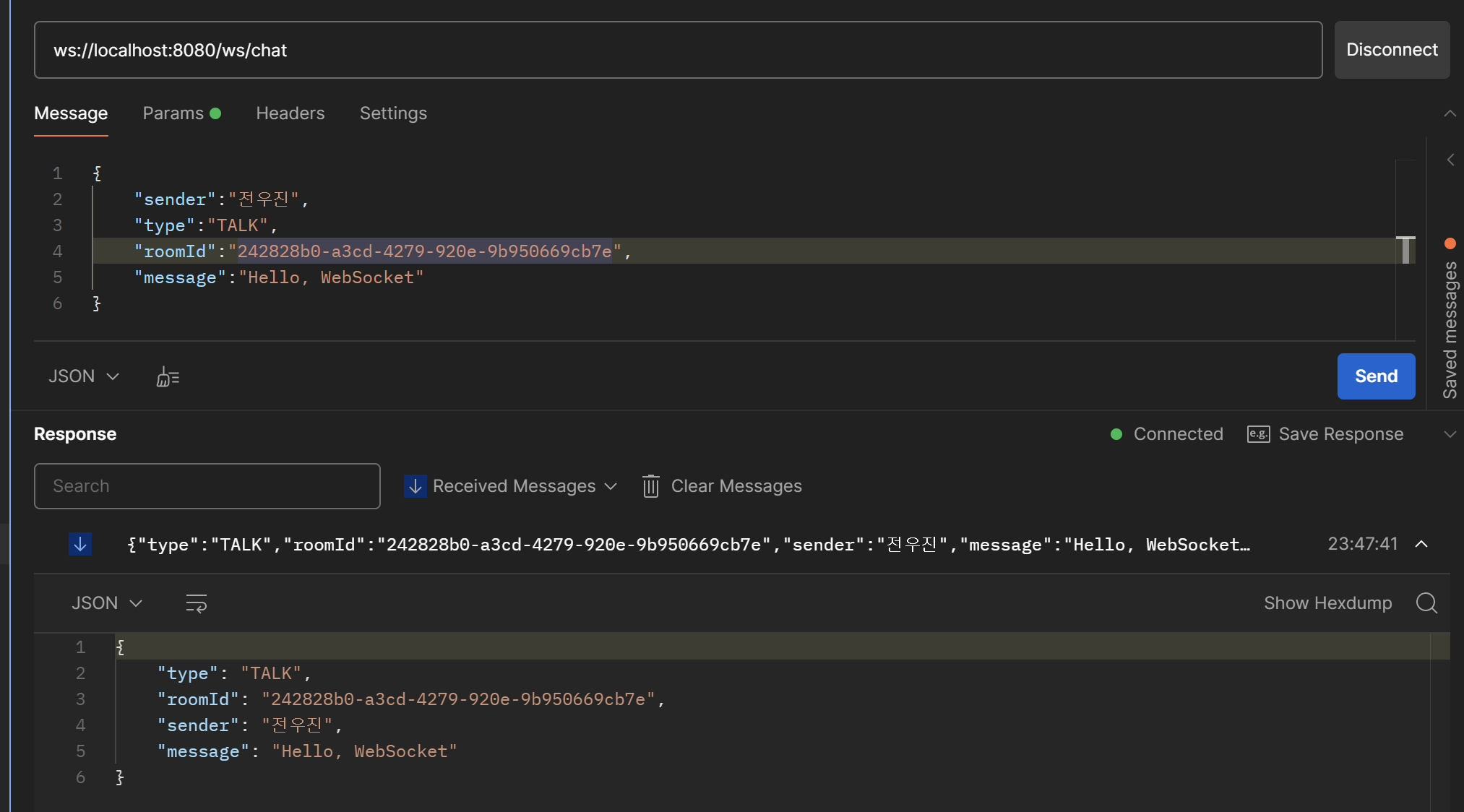Toggle word wrap in response viewer
The width and height of the screenshot is (1464, 812).
tap(196, 603)
